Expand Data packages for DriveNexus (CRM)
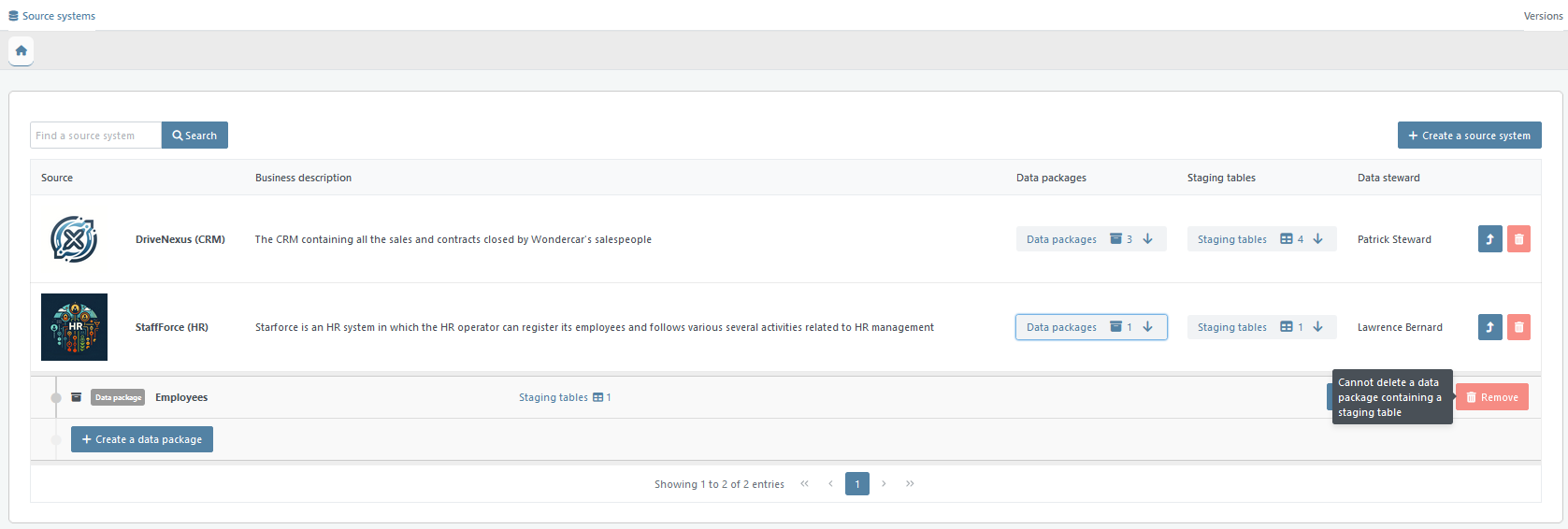 1090,239
